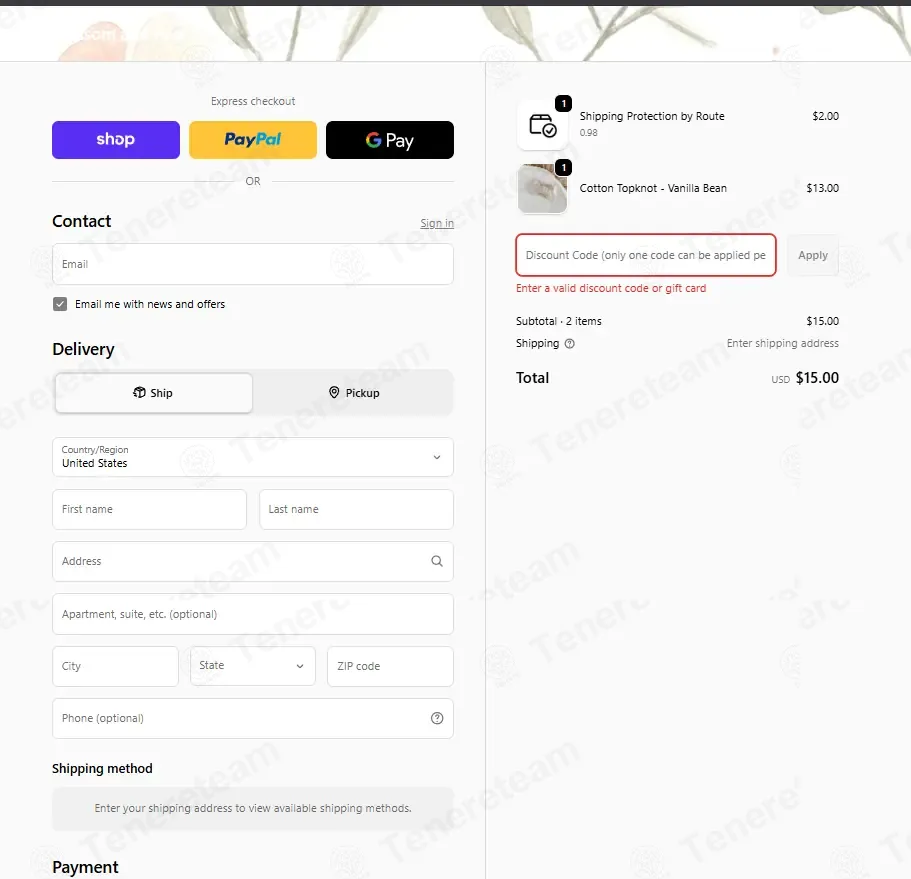This screenshot has height=879, width=911.
Task: Click the Shipping Protection by Route icon
Action: pos(543,125)
